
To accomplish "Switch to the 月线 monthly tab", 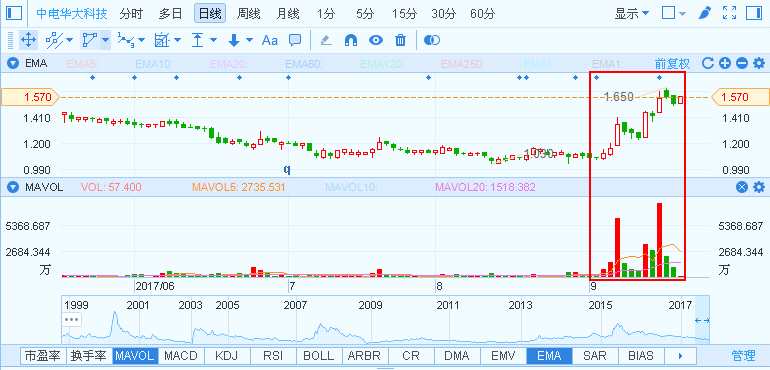I will [x=287, y=14].
